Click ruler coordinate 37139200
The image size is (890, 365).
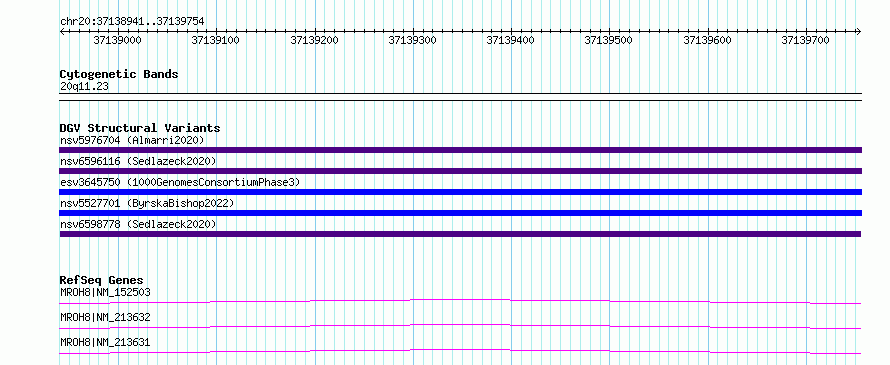[x=314, y=40]
